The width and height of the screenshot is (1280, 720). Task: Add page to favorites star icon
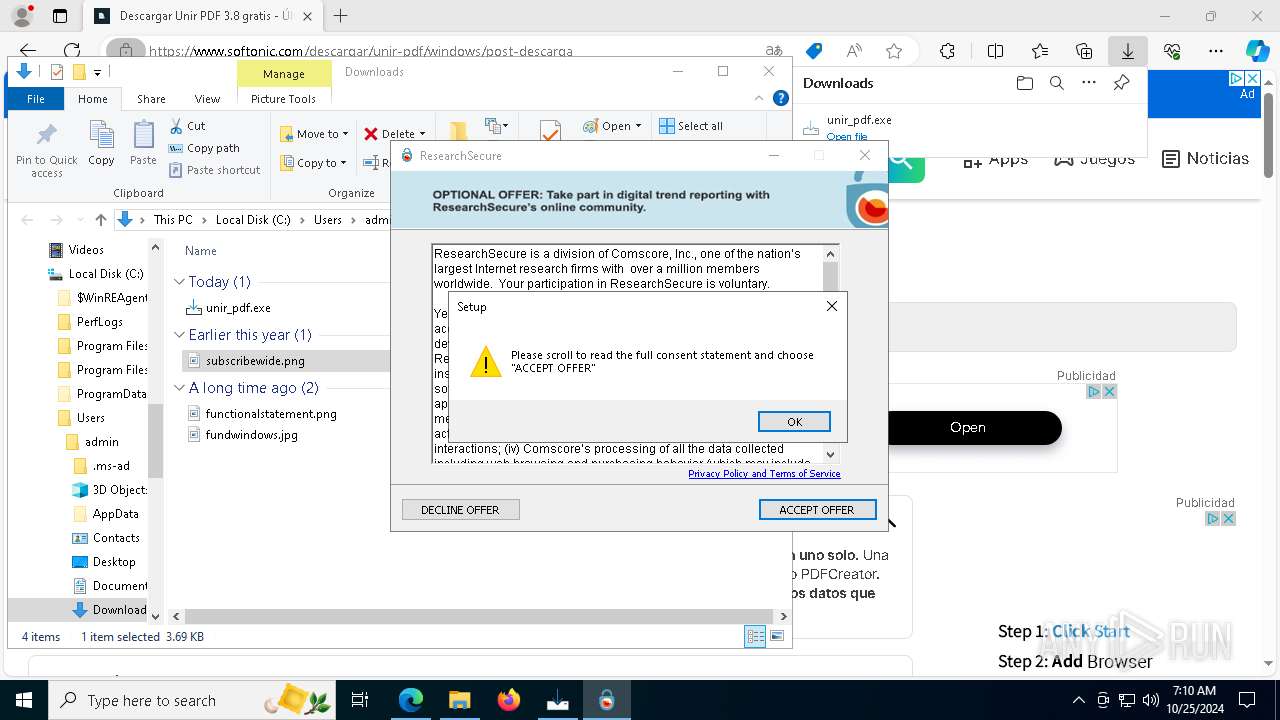(894, 51)
